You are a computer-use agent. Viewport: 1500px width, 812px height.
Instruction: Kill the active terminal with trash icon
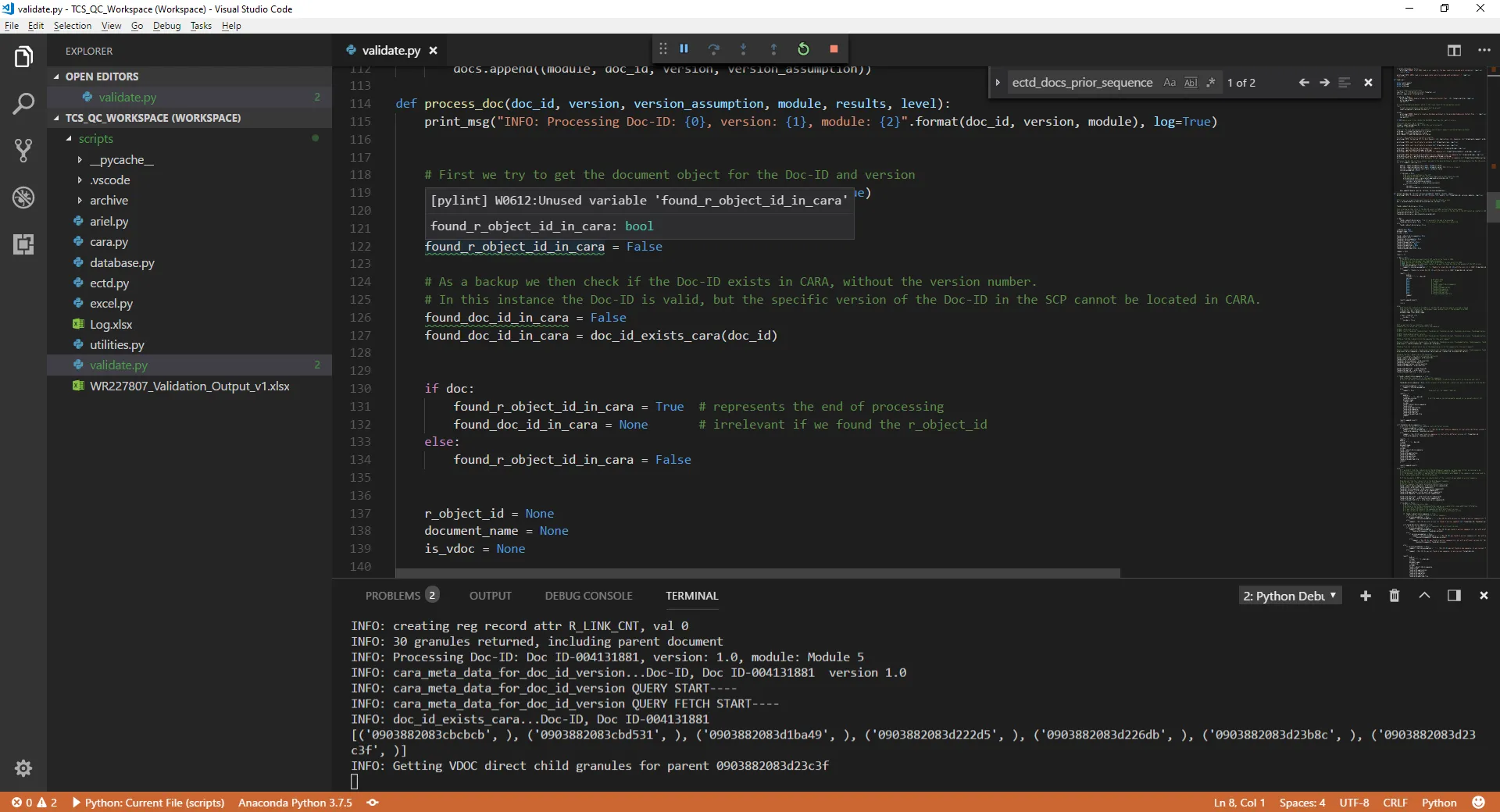tap(1395, 596)
